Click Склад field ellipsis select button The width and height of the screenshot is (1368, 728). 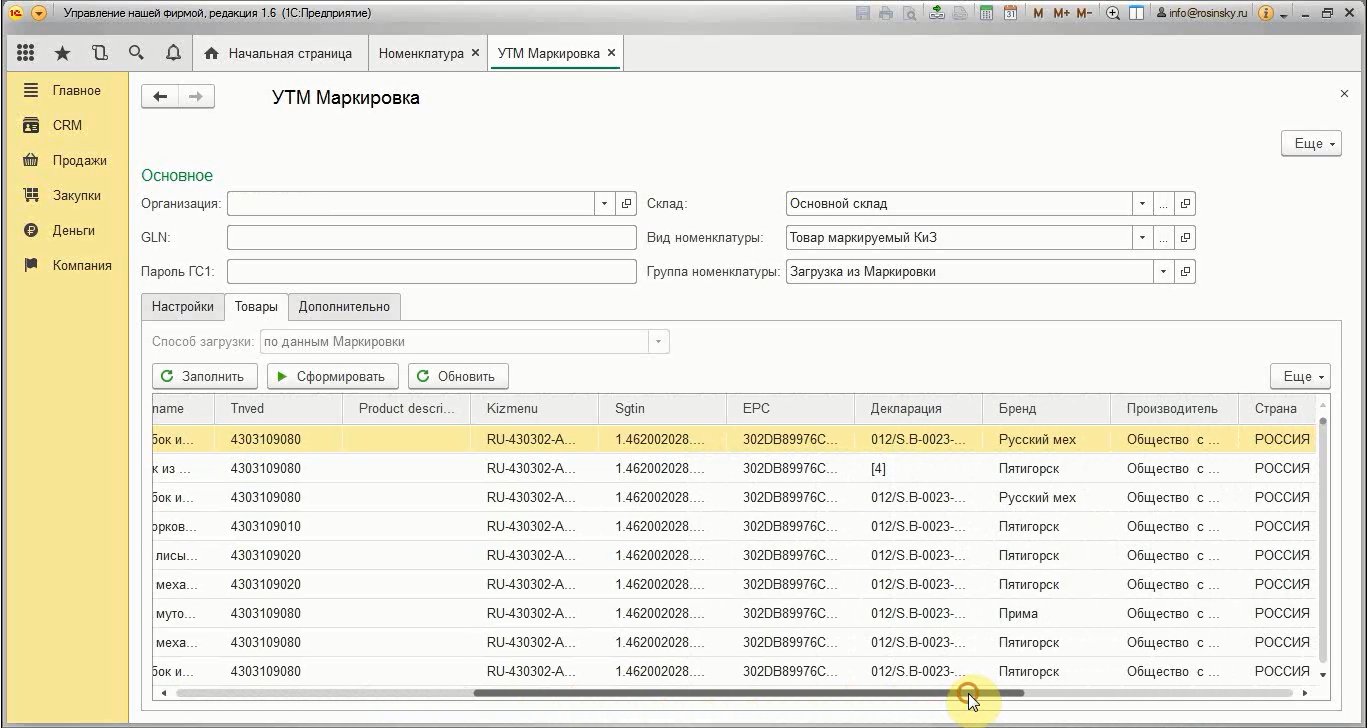click(x=1163, y=204)
